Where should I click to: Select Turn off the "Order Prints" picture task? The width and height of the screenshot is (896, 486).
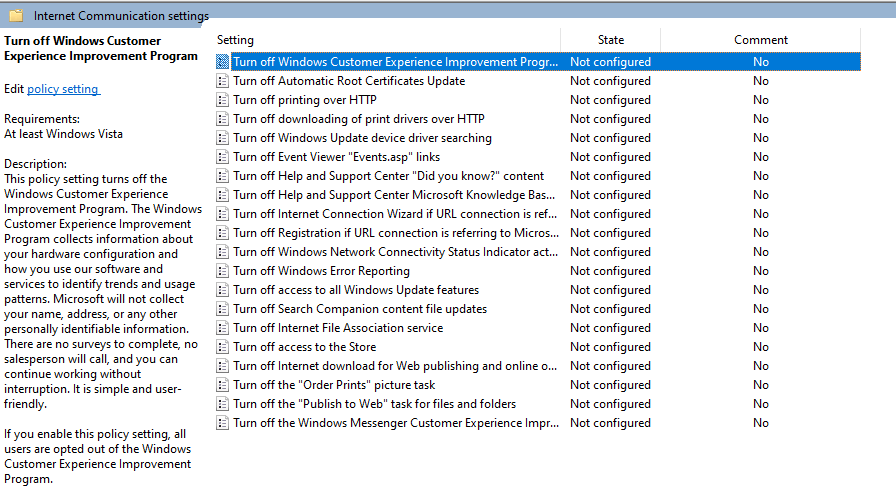pos(334,385)
